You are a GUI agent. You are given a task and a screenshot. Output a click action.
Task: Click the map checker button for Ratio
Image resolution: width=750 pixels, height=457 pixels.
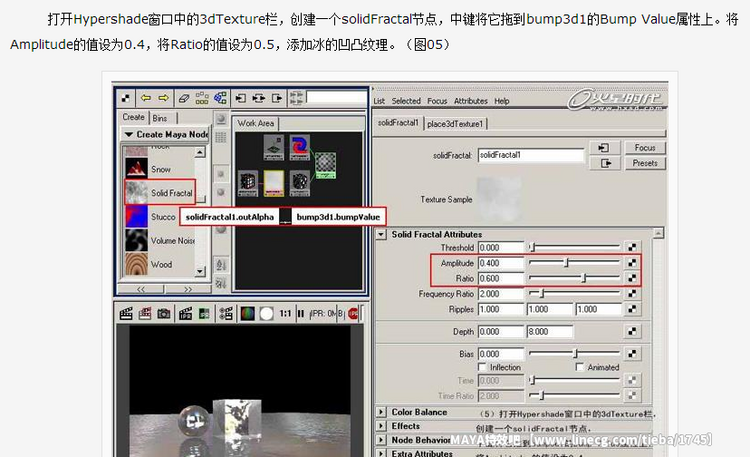[632, 278]
